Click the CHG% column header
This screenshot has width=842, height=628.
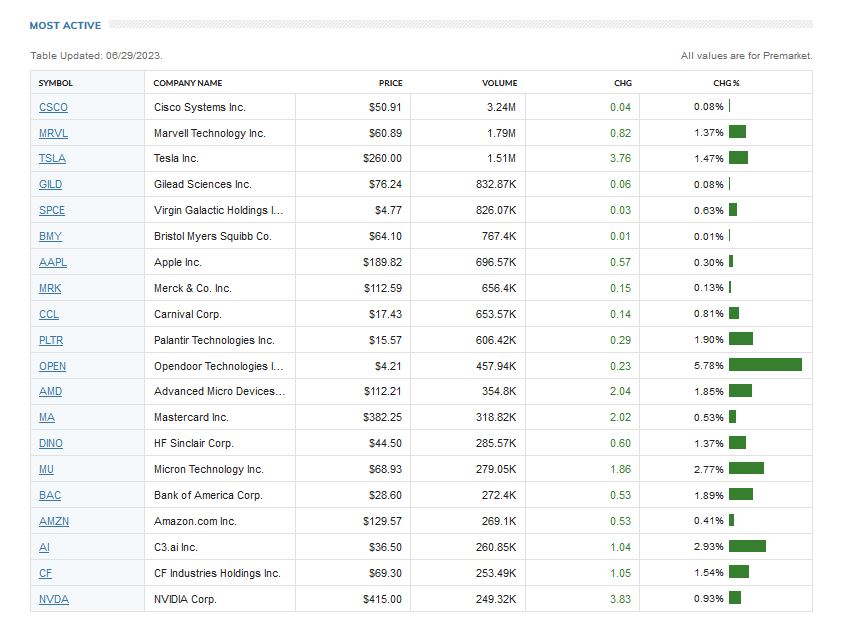[726, 83]
